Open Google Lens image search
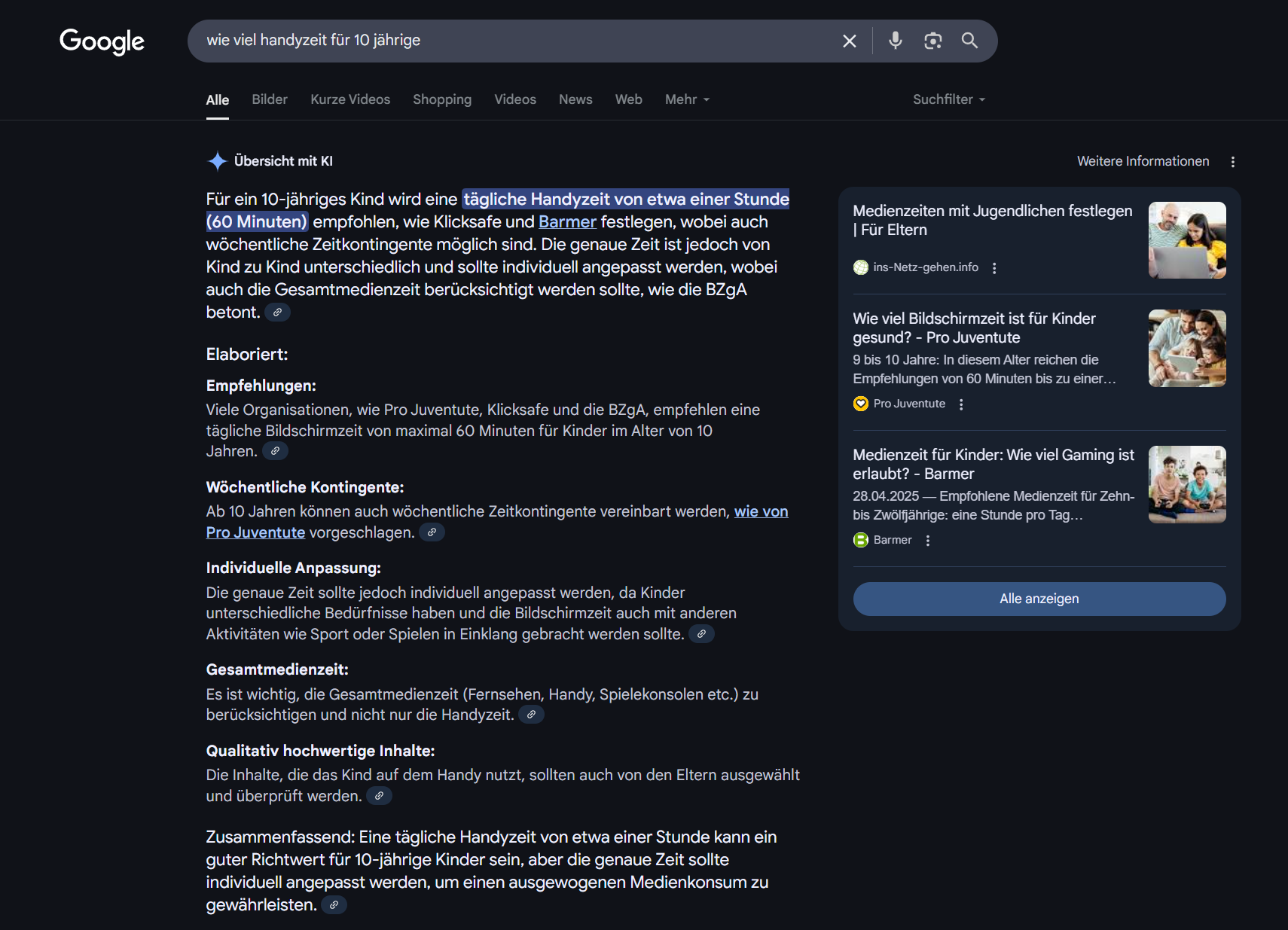The height and width of the screenshot is (930, 1288). [x=932, y=41]
